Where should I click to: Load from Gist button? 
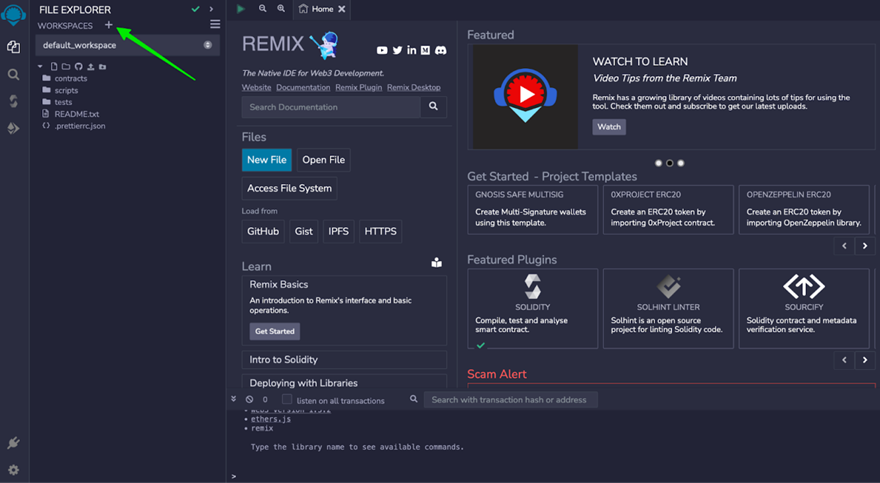click(x=304, y=231)
